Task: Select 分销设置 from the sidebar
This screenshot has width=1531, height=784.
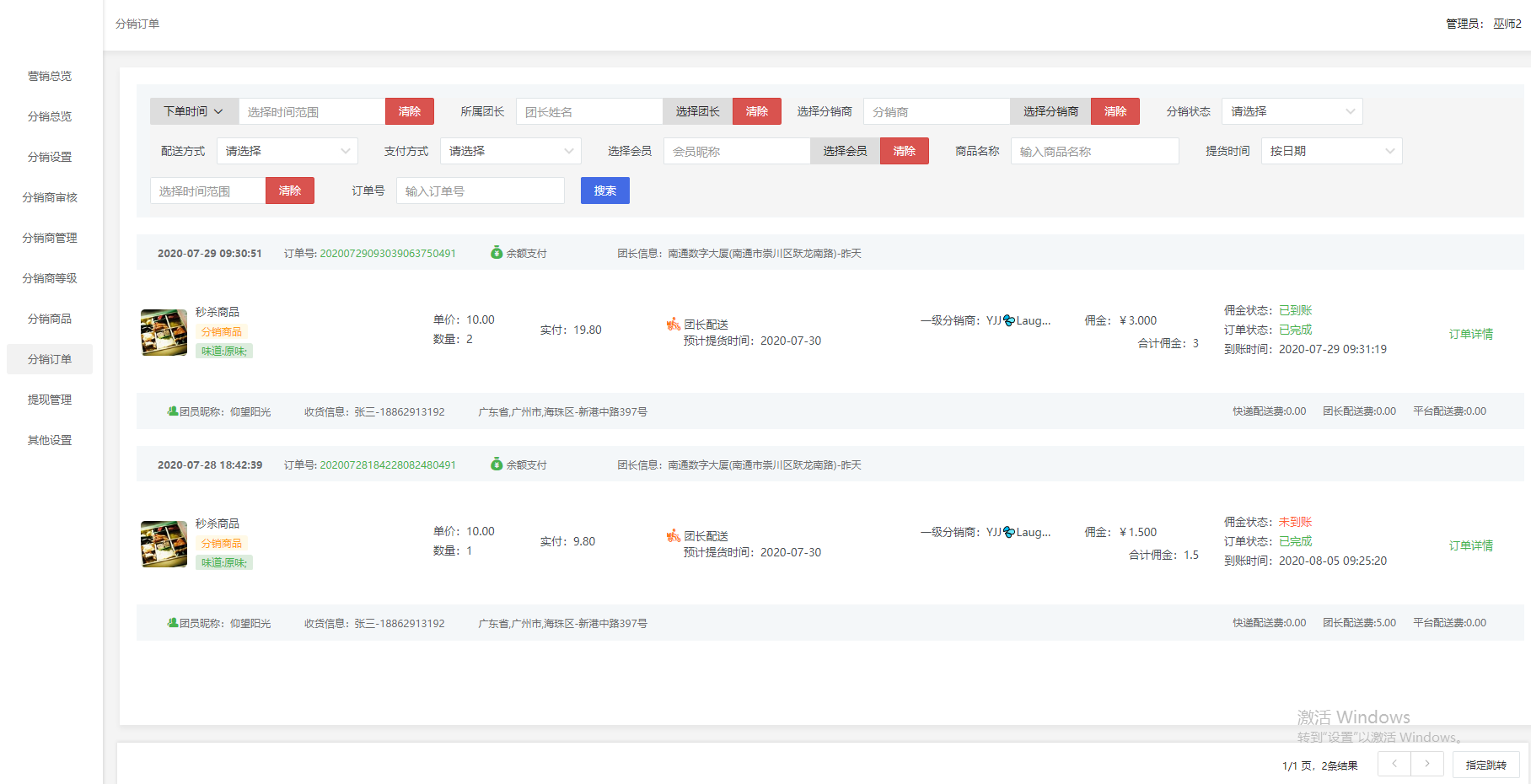Action: [x=50, y=157]
